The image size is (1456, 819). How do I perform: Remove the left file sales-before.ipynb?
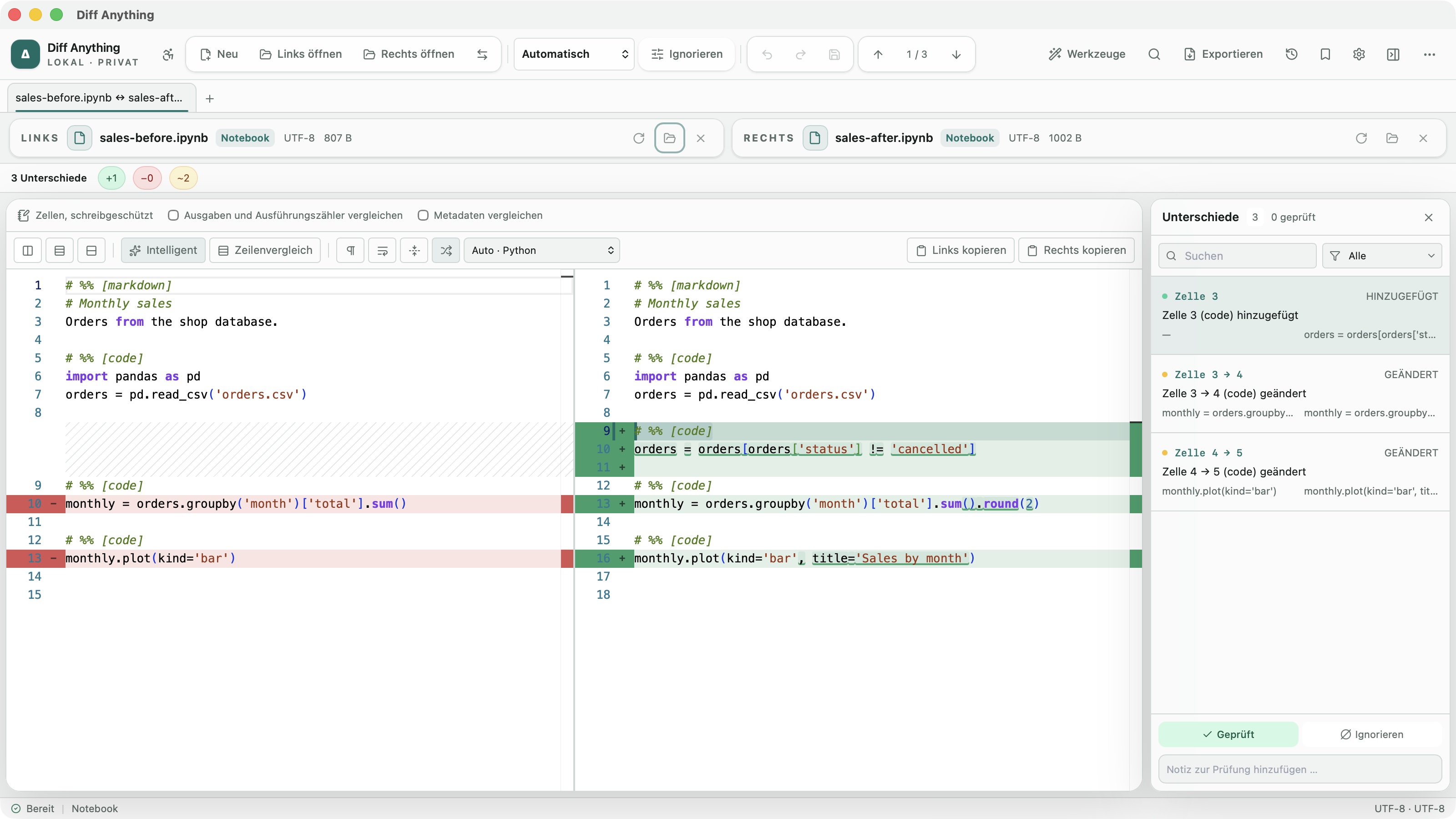point(701,138)
